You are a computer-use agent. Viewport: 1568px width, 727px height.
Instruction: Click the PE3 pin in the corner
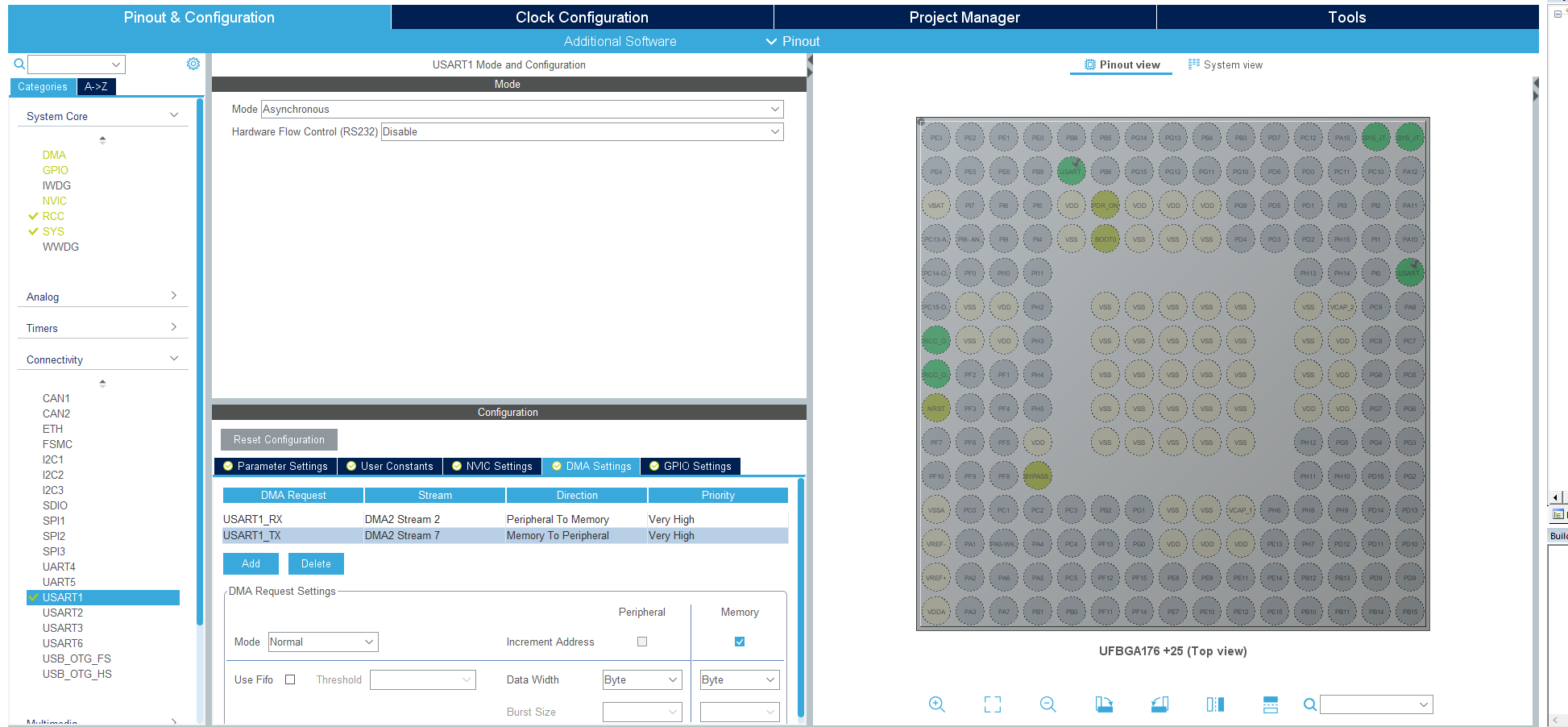[936, 138]
